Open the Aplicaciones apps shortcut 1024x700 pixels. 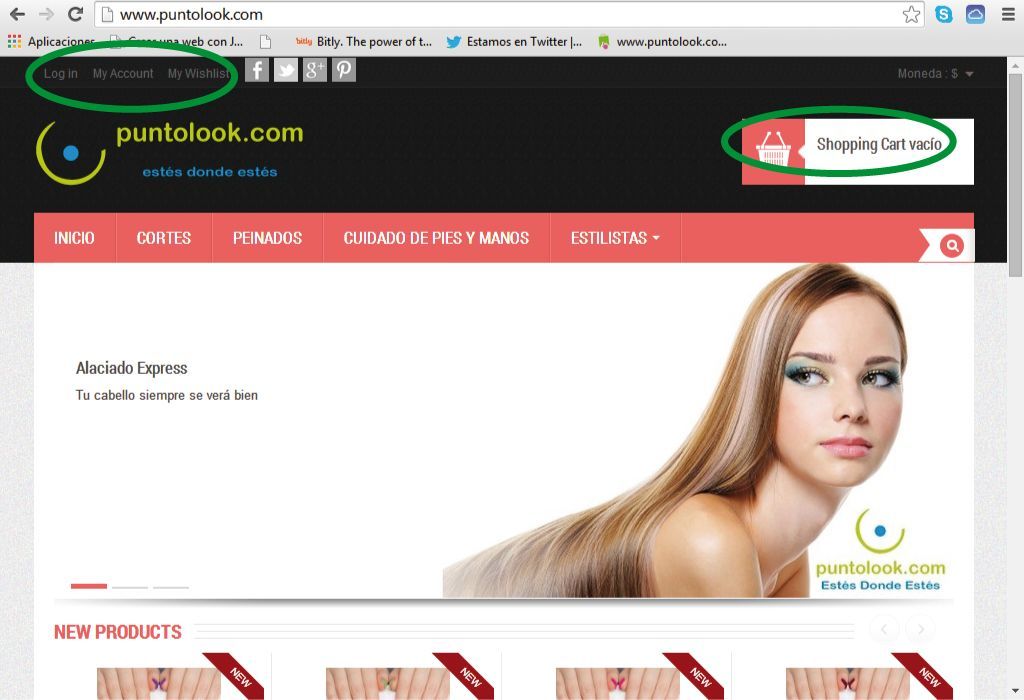(x=51, y=42)
